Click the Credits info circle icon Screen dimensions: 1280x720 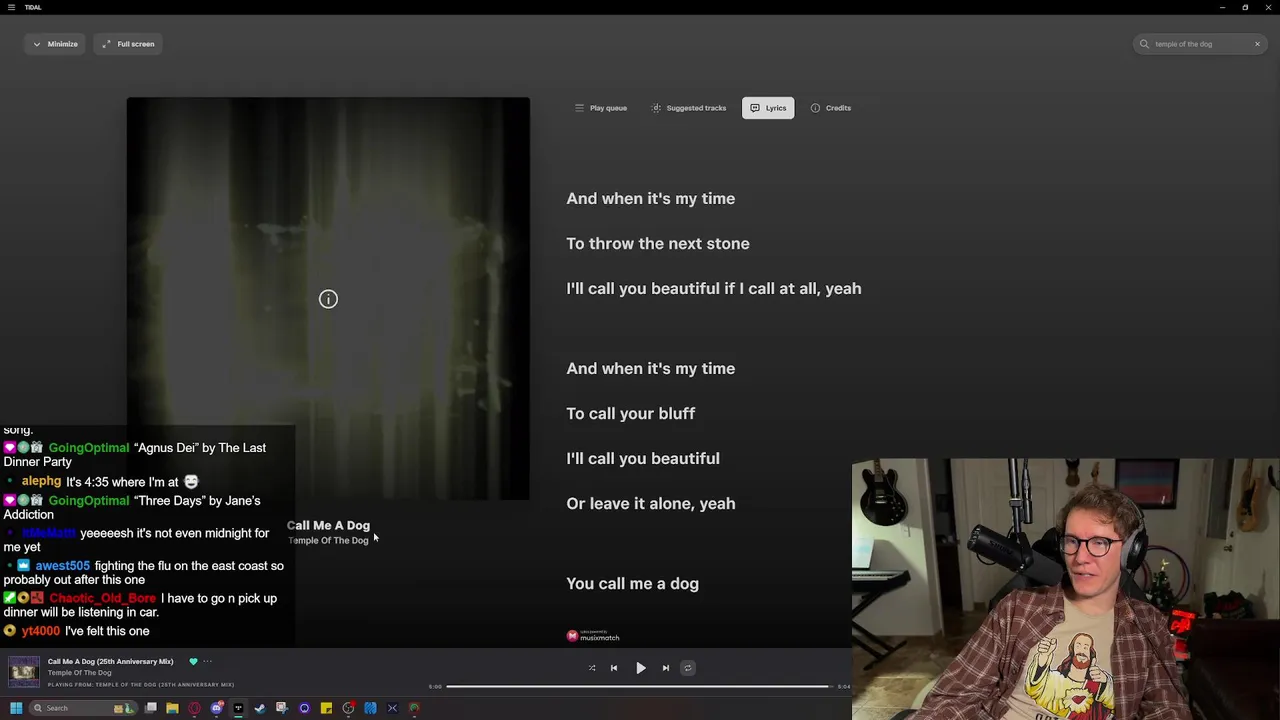(815, 108)
